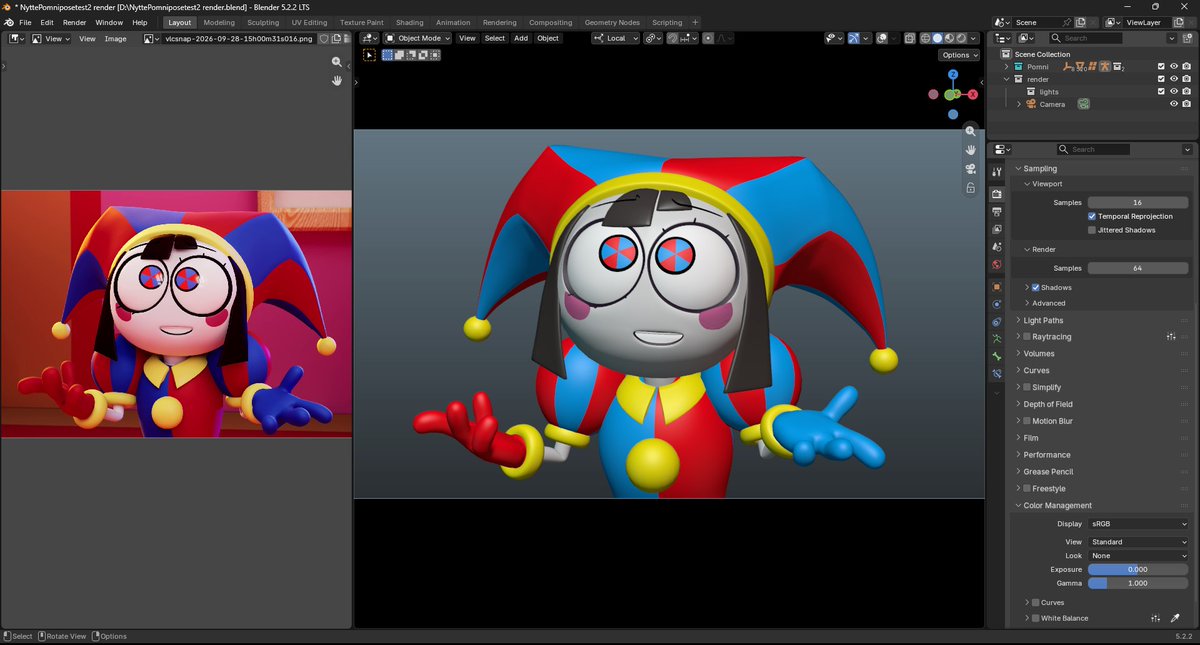Click the viewport Samples field showing 16
This screenshot has width=1200, height=645.
1138,202
